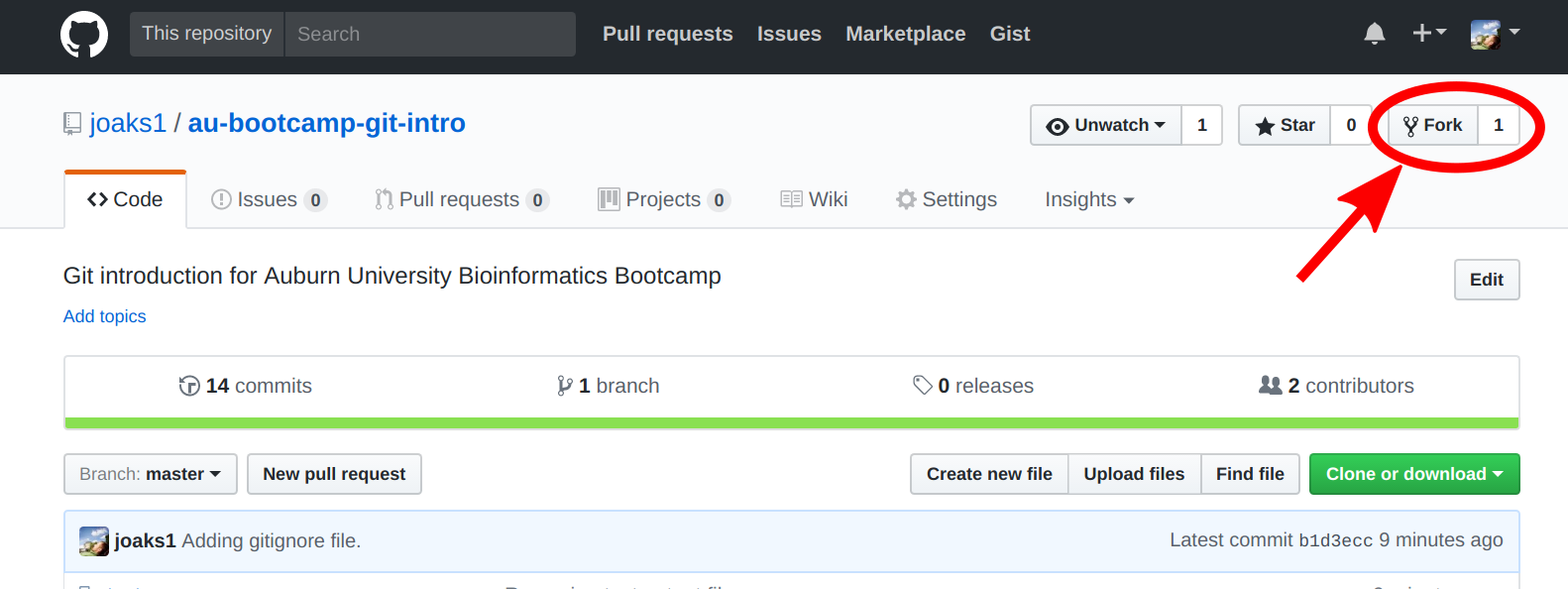Image resolution: width=1568 pixels, height=589 pixels.
Task: Open the Wiki tab
Action: pos(815,199)
